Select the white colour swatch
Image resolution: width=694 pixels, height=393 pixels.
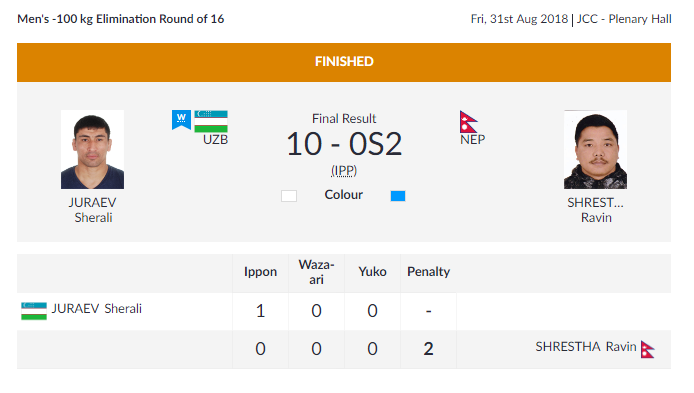click(289, 196)
